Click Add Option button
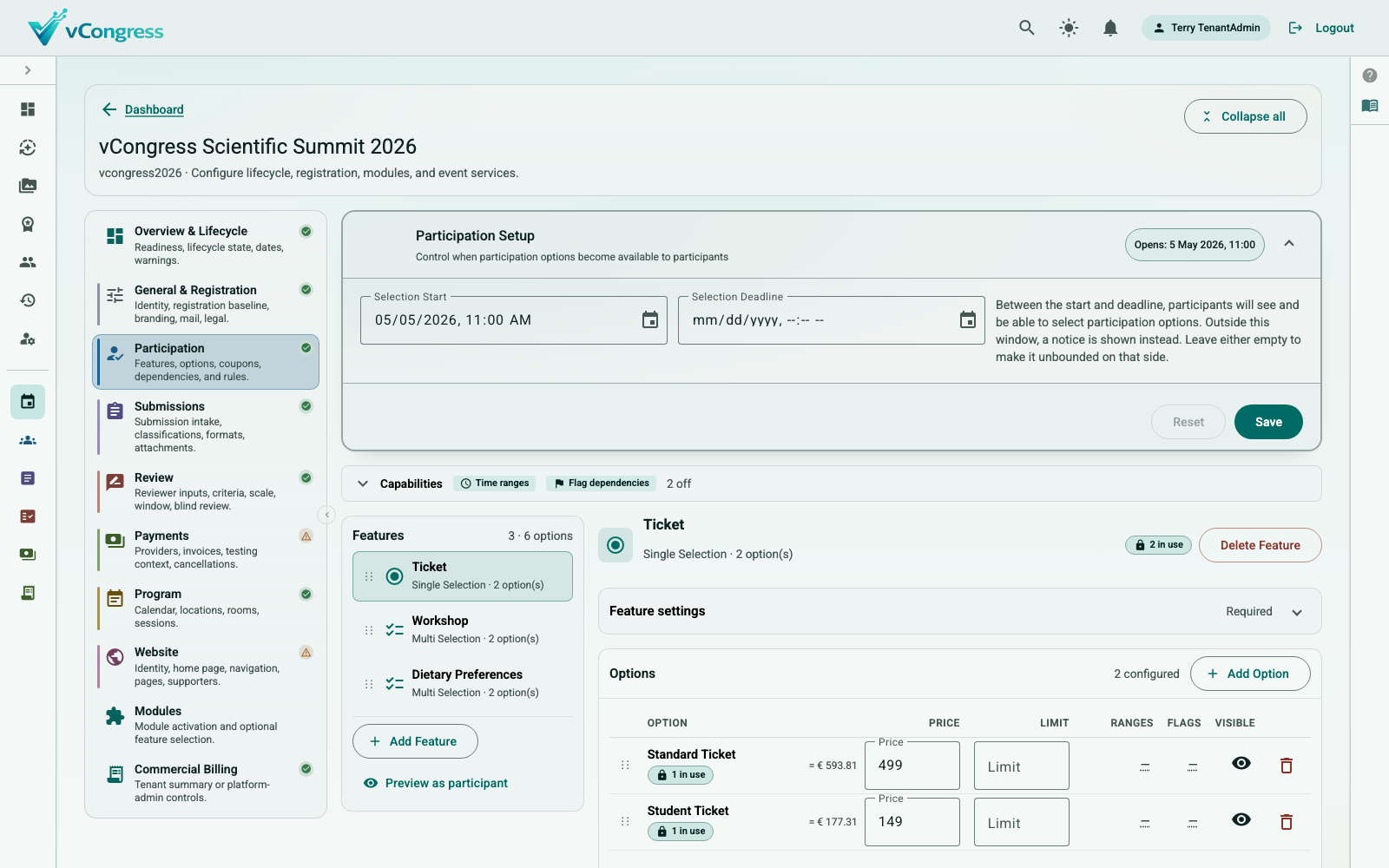This screenshot has height=868, width=1389. [x=1250, y=674]
